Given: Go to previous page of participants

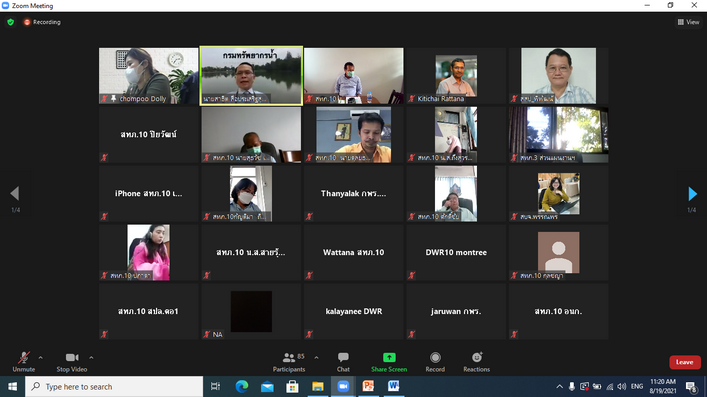Looking at the screenshot, I should 14,194.
